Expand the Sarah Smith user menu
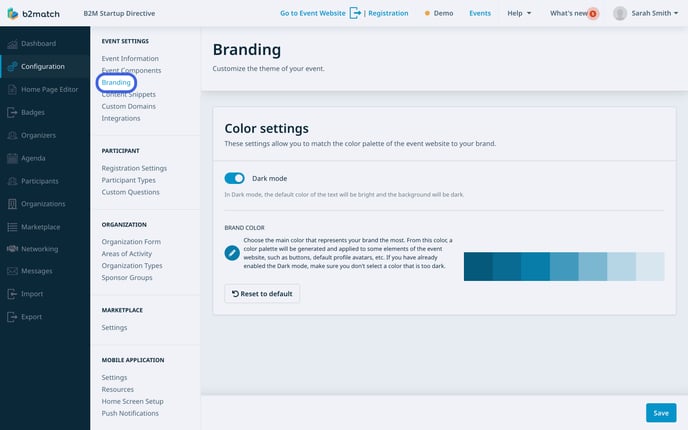 coord(647,13)
